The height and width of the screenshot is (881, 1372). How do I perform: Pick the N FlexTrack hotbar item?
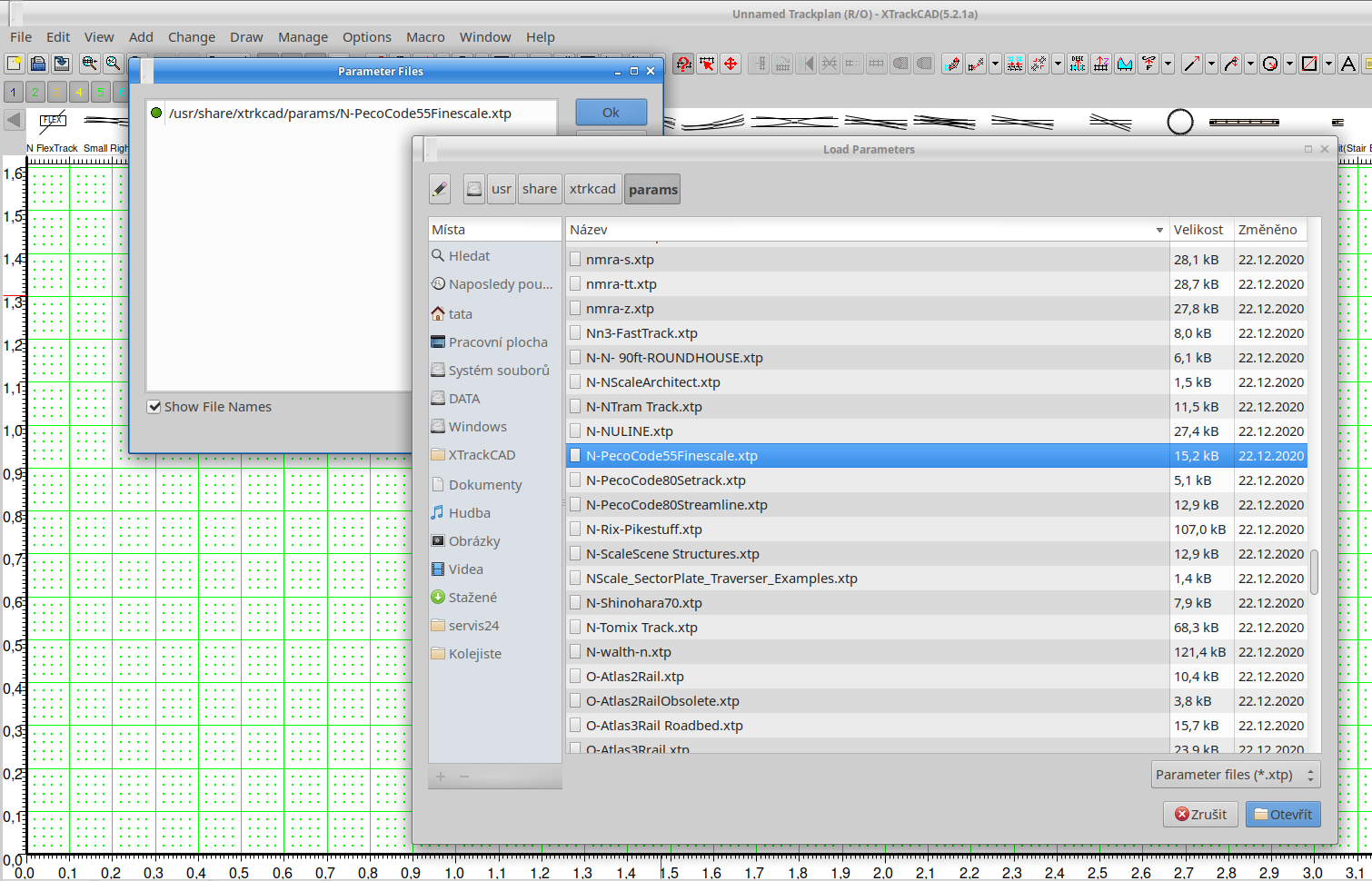click(53, 123)
